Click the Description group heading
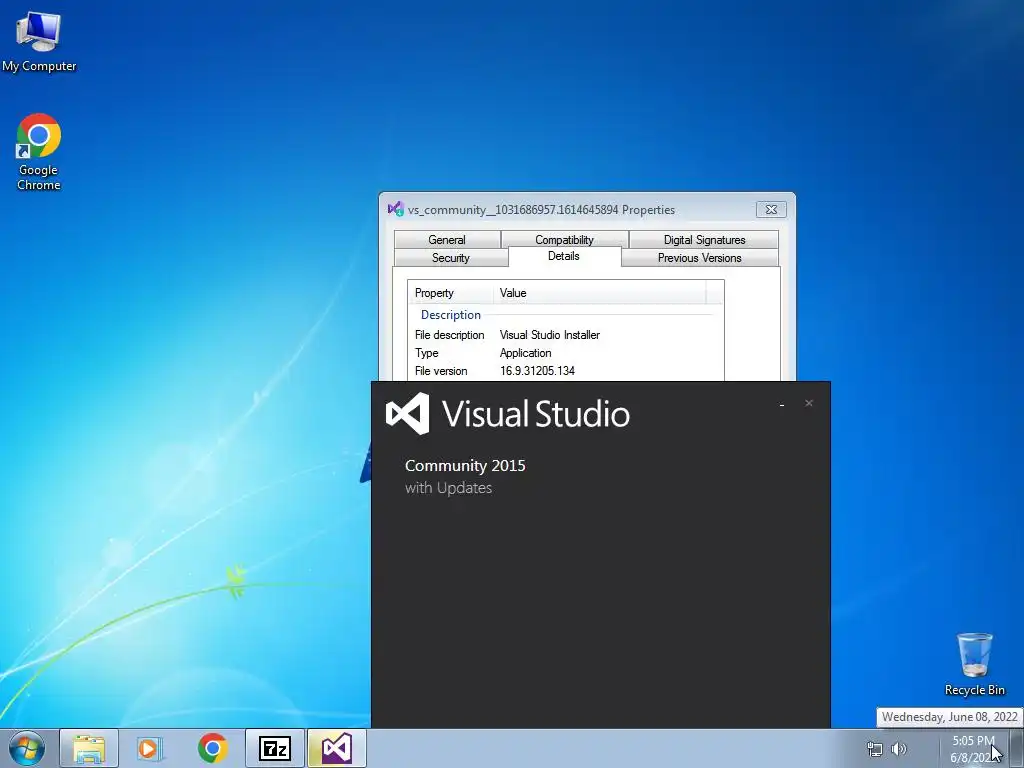 tap(451, 315)
